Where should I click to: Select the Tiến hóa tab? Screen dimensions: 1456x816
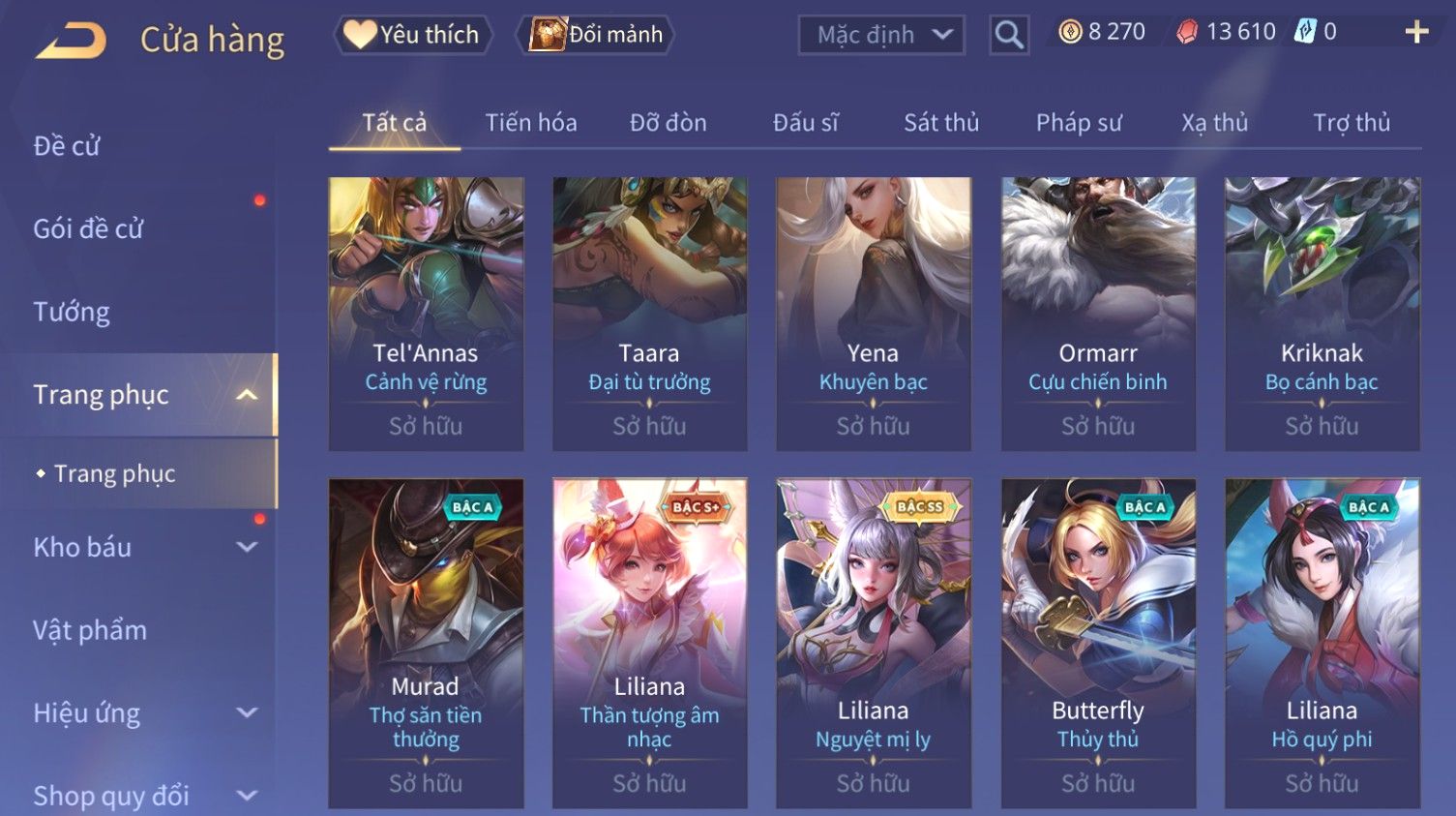[531, 123]
